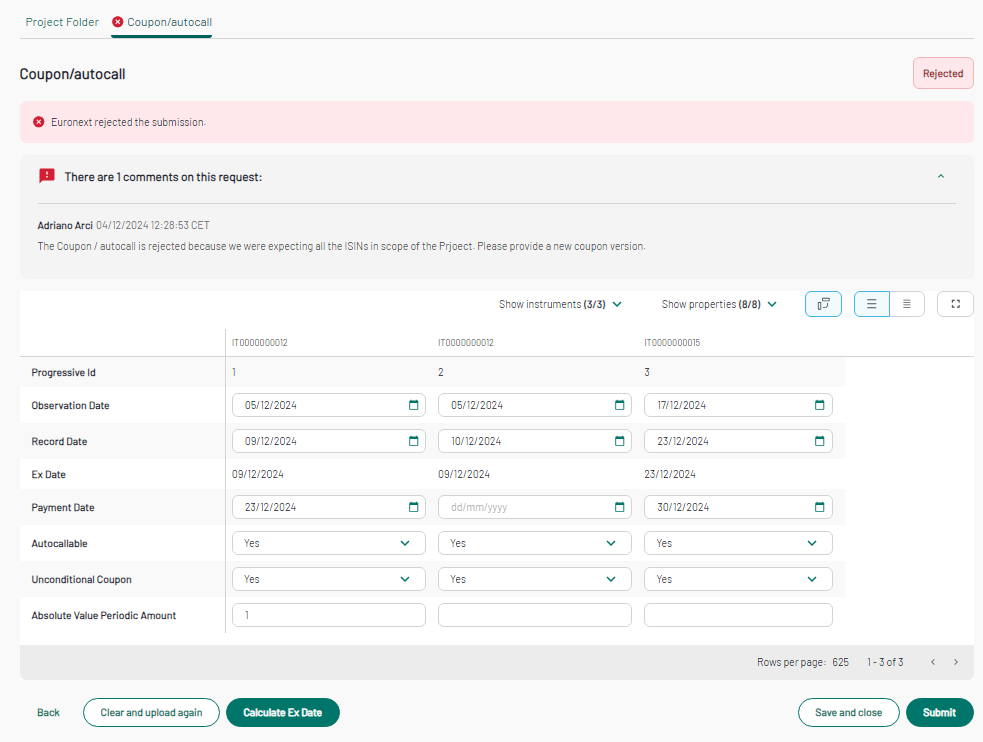Click Clear and upload again button
The image size is (983, 742).
pyautogui.click(x=151, y=713)
